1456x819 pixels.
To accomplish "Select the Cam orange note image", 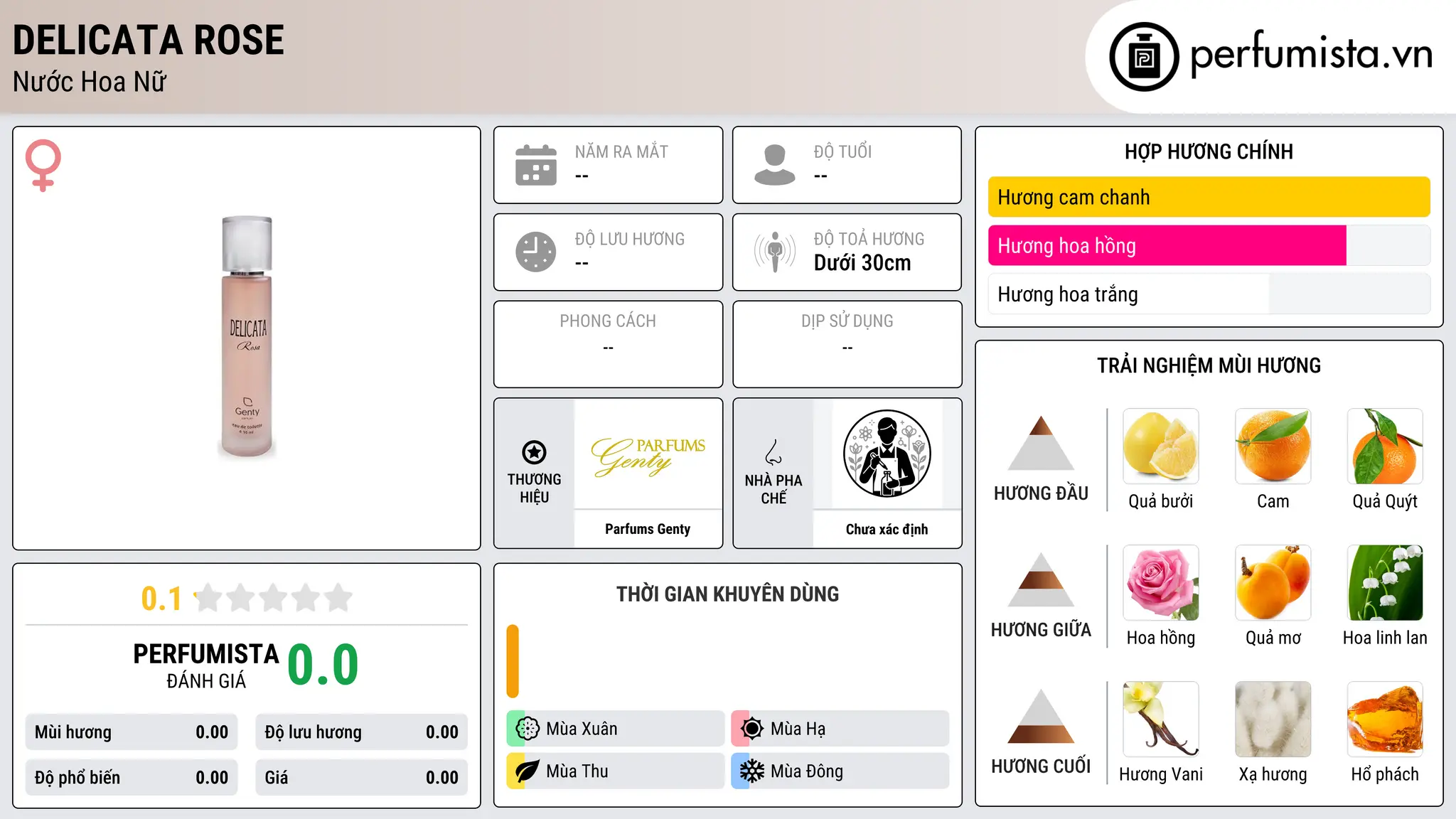I will (1273, 446).
